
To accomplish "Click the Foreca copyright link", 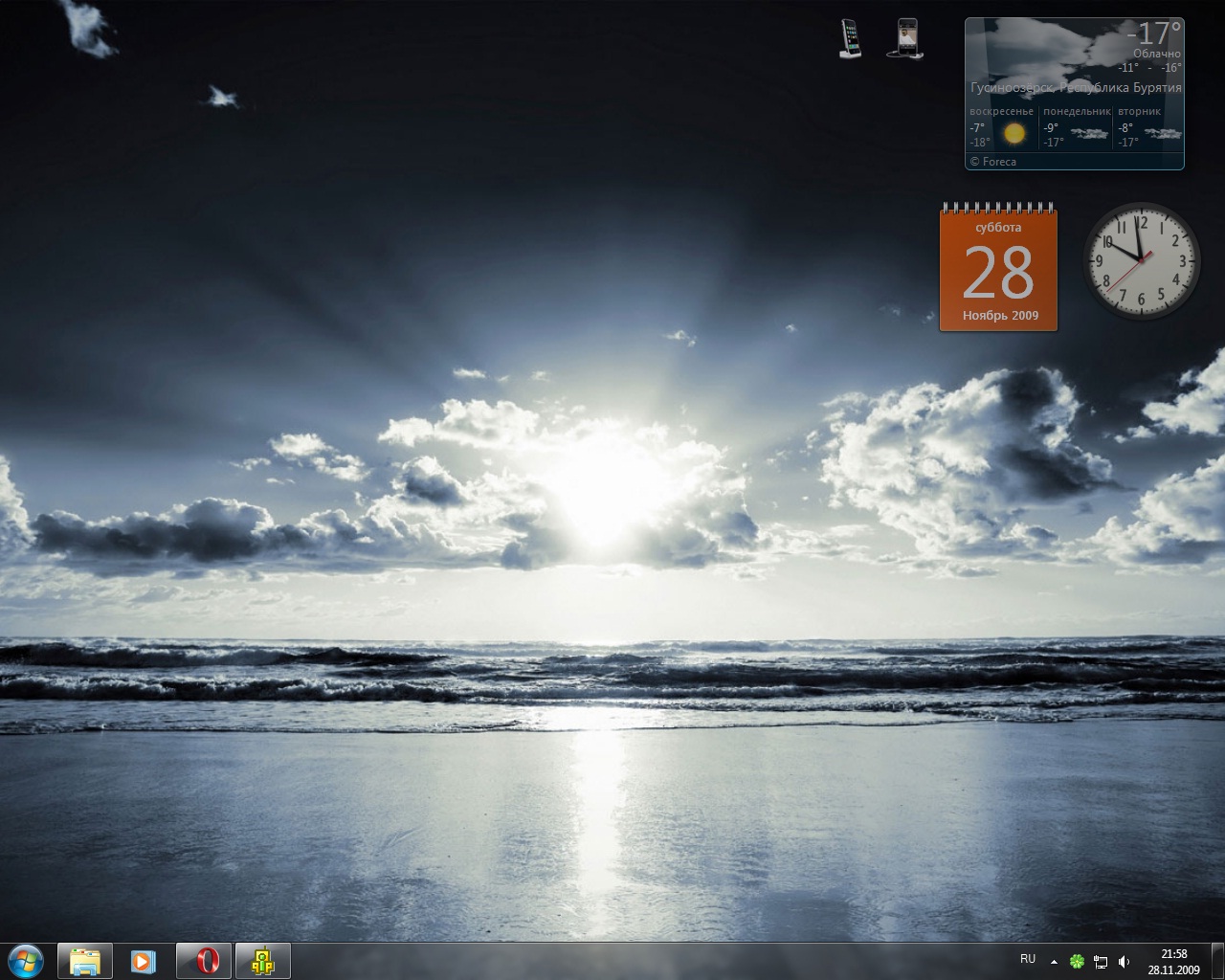I will (993, 162).
